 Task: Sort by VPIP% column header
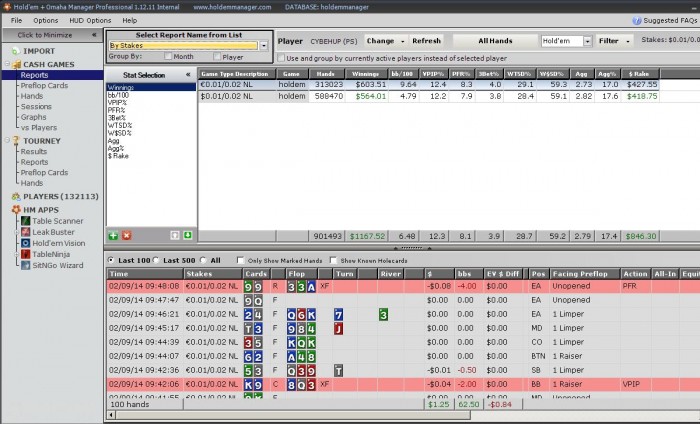pos(433,74)
